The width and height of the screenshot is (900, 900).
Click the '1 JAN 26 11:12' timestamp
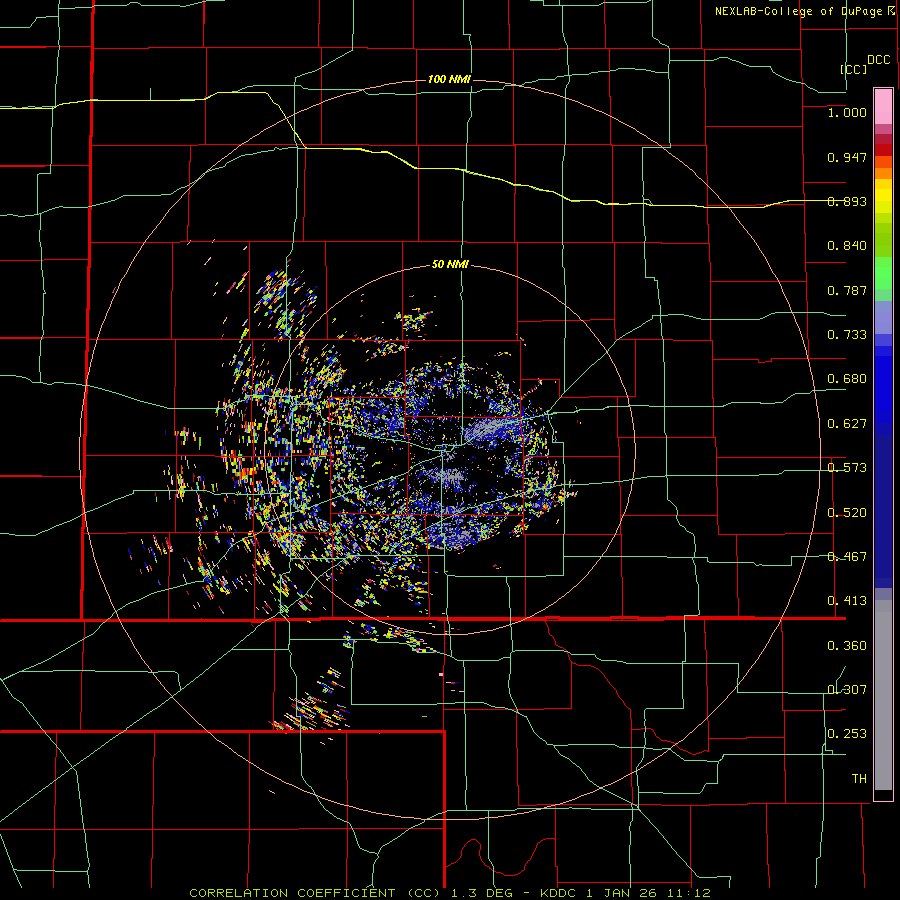pyautogui.click(x=648, y=893)
